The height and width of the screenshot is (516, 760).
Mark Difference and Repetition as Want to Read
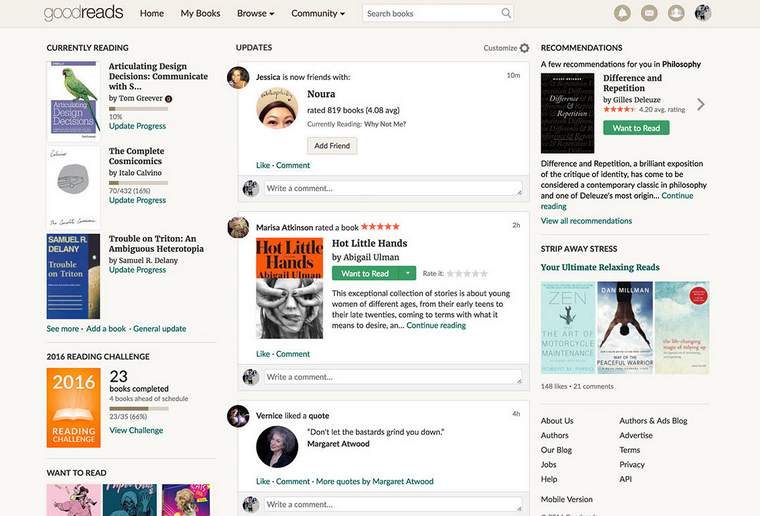[636, 128]
